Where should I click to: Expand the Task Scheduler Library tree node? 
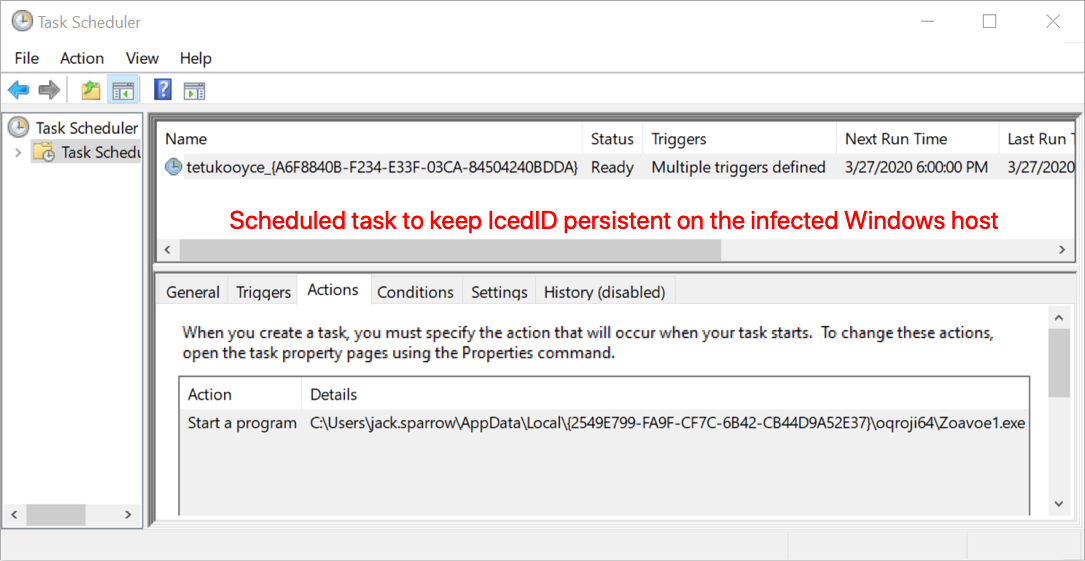coord(18,152)
